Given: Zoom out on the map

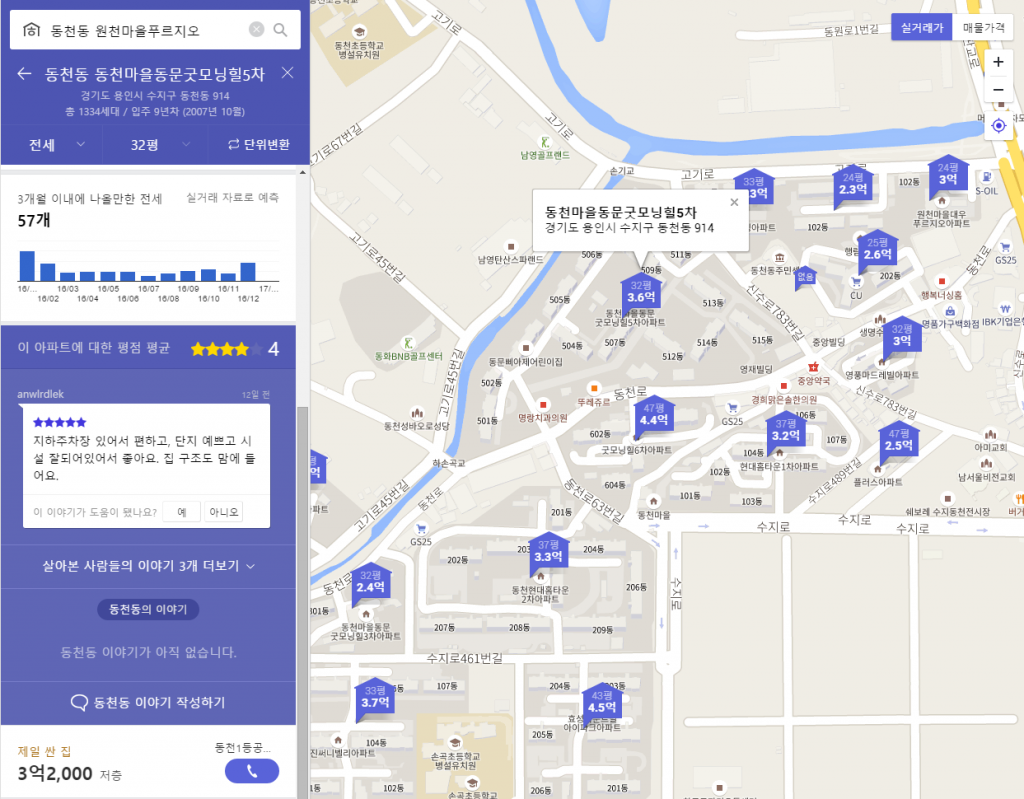Looking at the screenshot, I should pos(998,90).
